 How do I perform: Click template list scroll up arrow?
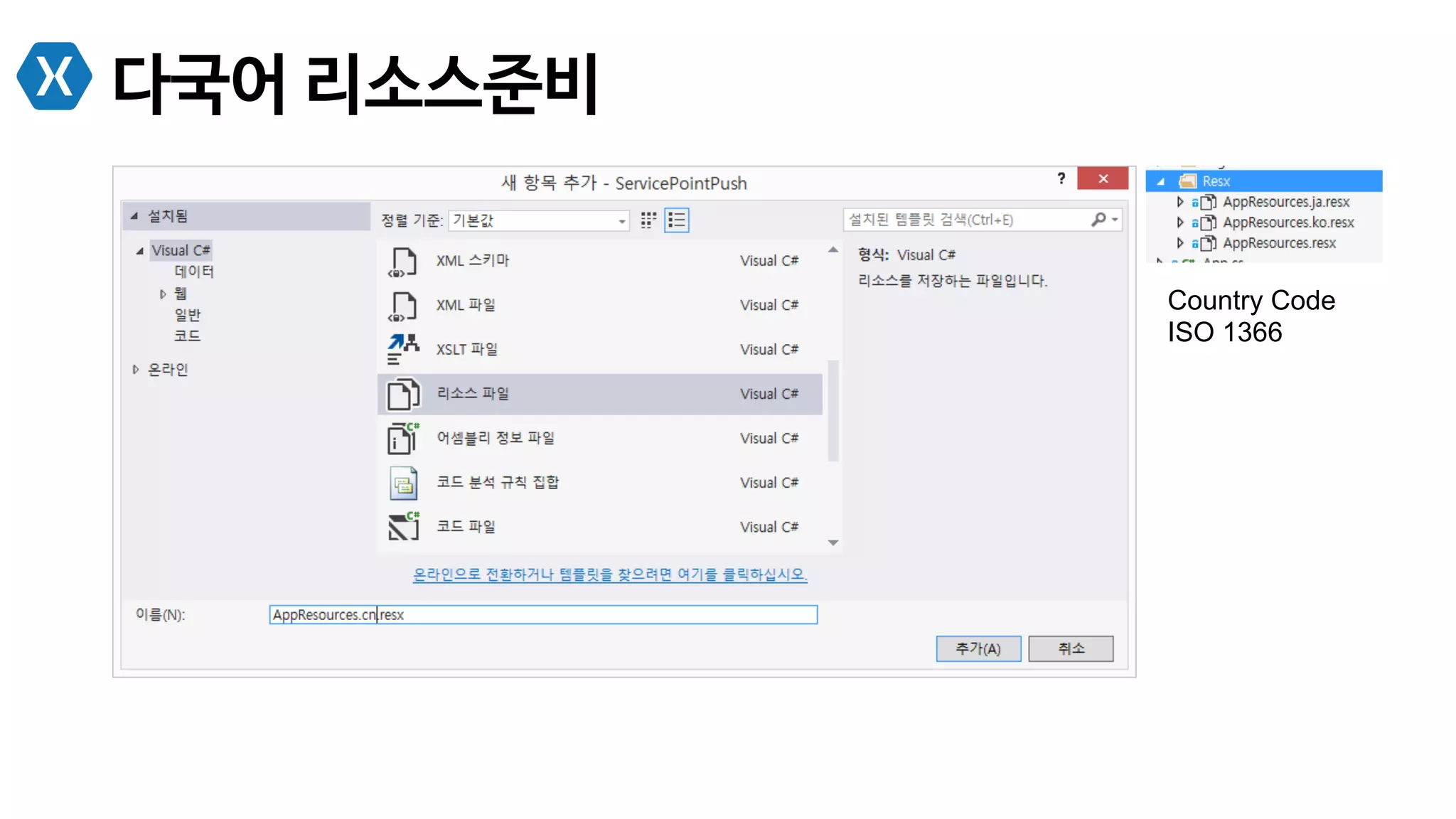click(x=833, y=250)
